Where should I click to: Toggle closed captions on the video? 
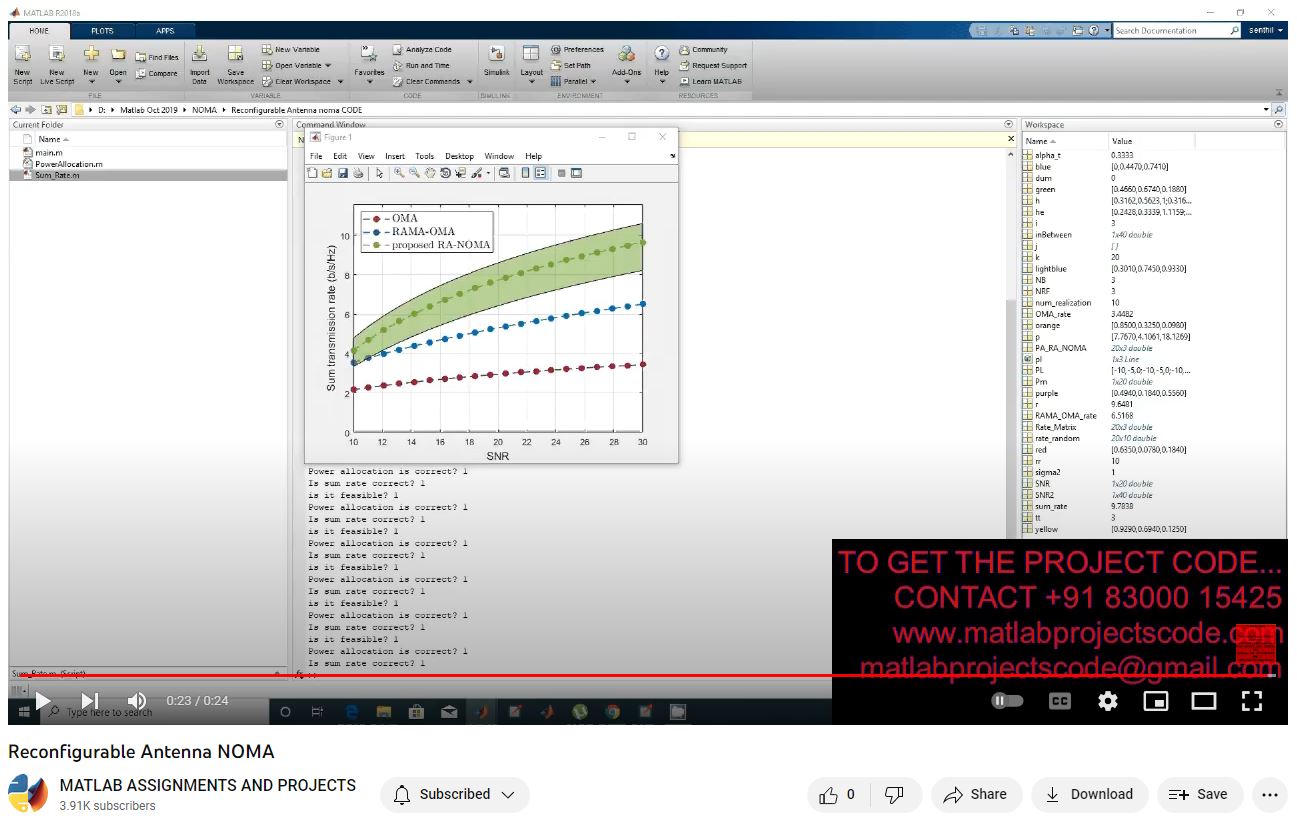[x=1059, y=701]
